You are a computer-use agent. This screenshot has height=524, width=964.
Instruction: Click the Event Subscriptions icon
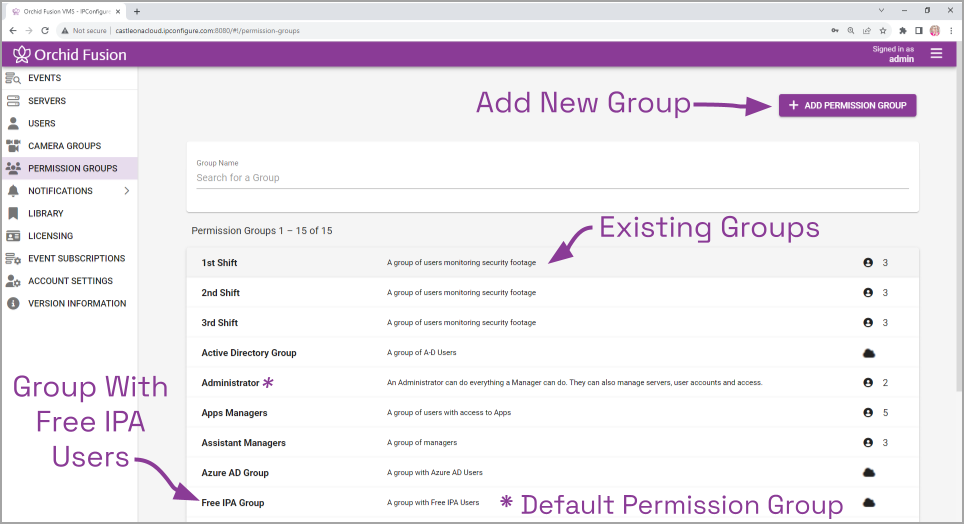click(x=13, y=259)
